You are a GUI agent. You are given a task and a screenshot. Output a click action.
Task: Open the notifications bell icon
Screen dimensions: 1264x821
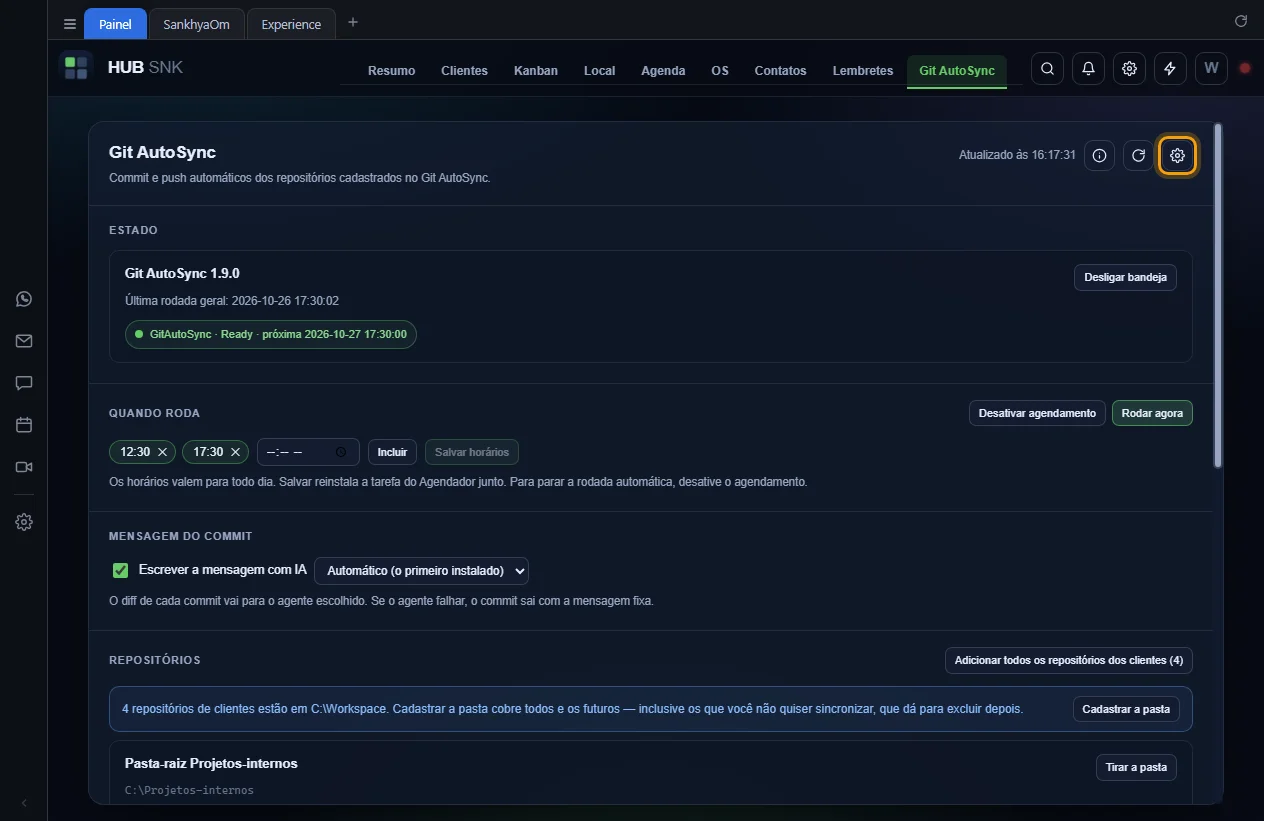pyautogui.click(x=1088, y=69)
